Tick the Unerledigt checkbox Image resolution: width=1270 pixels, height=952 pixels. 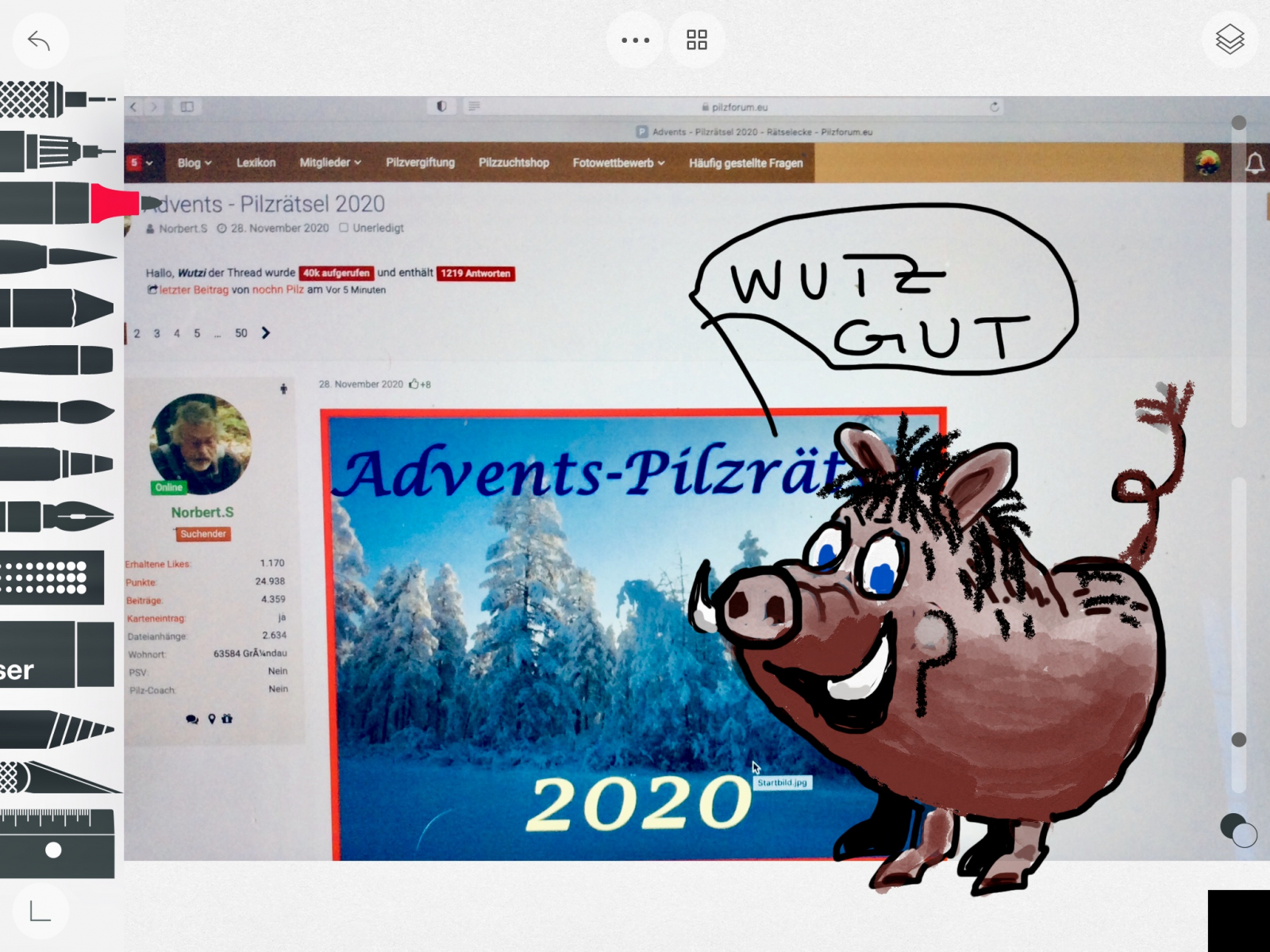coord(344,228)
